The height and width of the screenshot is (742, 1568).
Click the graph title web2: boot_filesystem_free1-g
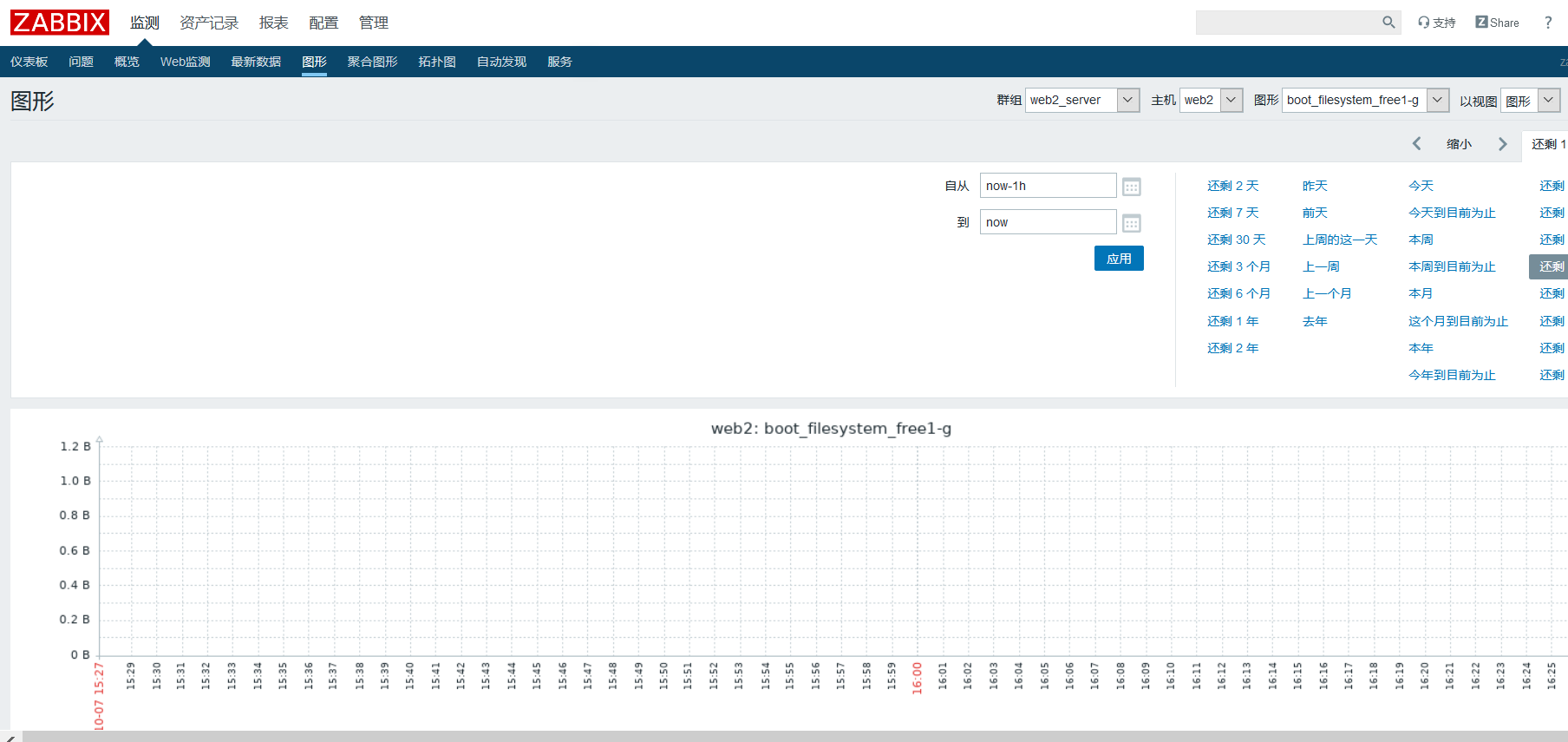(x=831, y=428)
